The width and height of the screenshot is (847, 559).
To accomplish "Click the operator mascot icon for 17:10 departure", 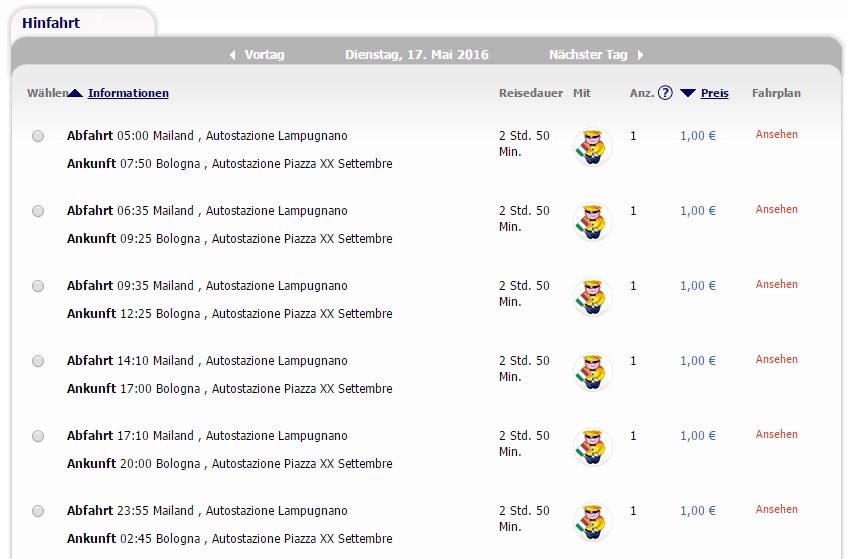I will coord(593,447).
